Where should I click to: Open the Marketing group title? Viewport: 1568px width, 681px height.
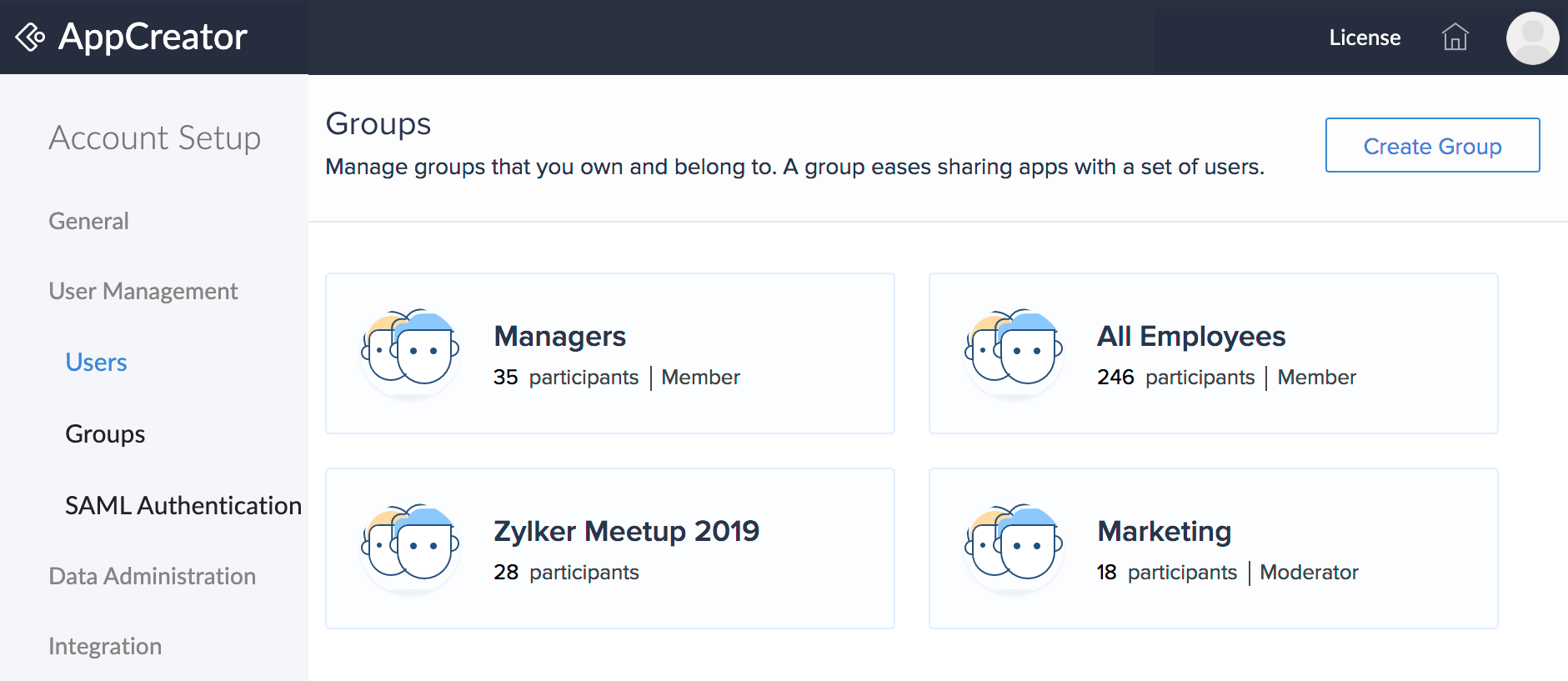coord(1164,531)
